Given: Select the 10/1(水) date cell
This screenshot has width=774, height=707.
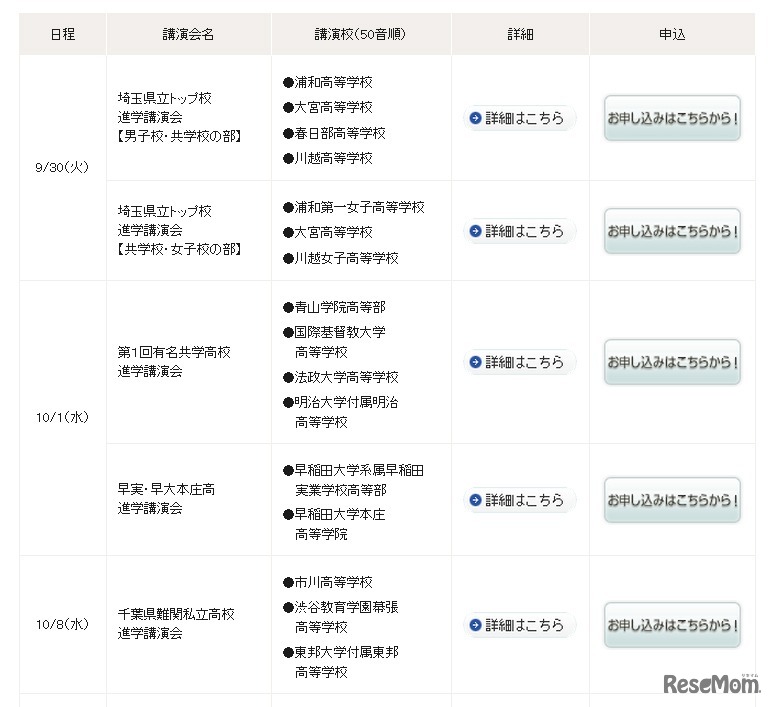Looking at the screenshot, I should 62,417.
